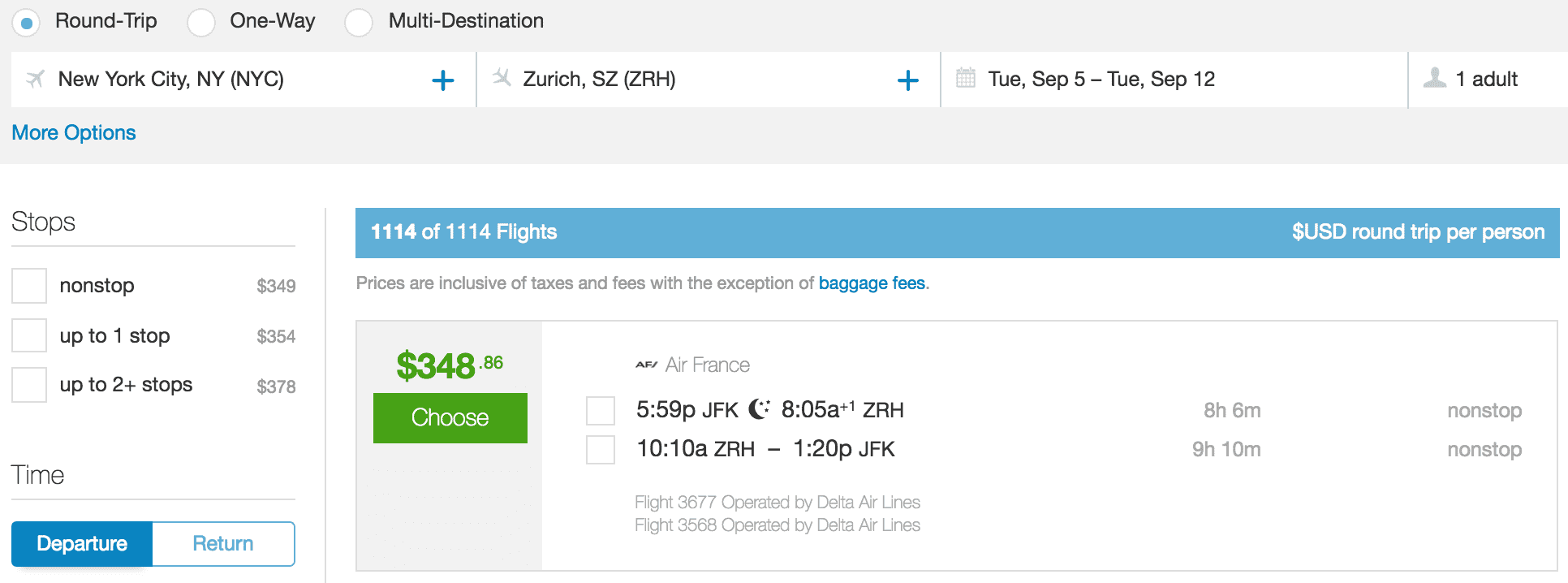
Task: Click the overnight moon icon on outbound flight
Action: point(759,409)
